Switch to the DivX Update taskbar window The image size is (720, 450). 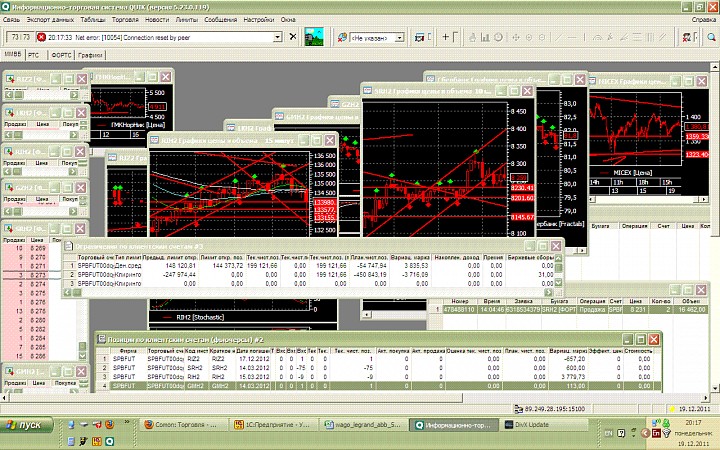tap(543, 425)
